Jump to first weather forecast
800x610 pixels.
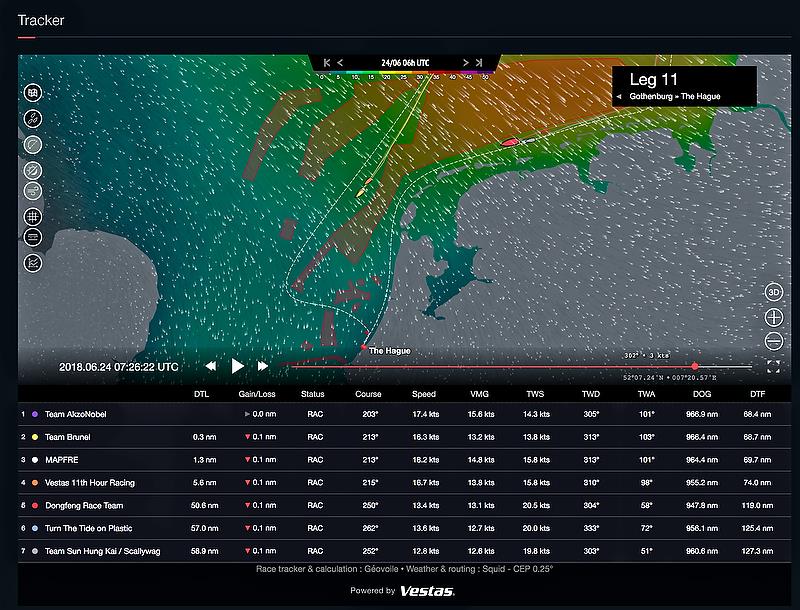coord(327,63)
